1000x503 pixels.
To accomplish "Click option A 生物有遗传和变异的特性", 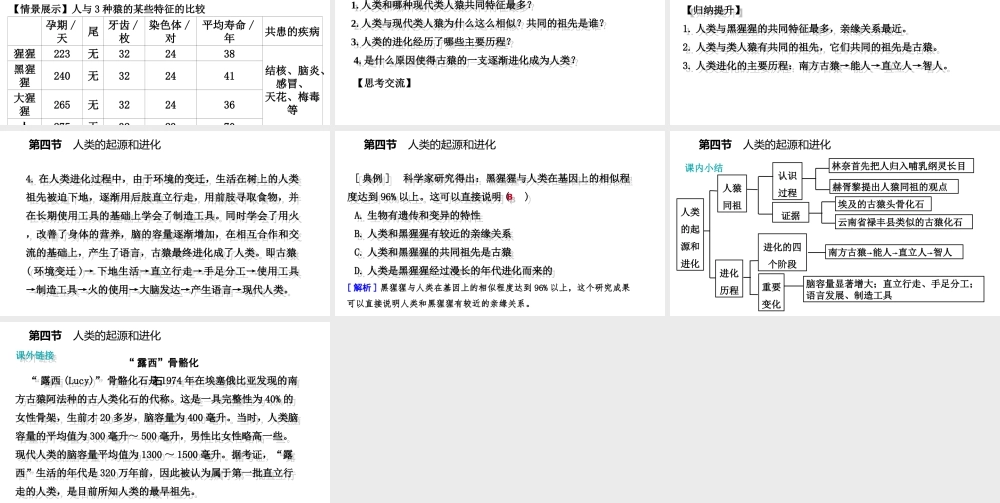I will point(418,215).
